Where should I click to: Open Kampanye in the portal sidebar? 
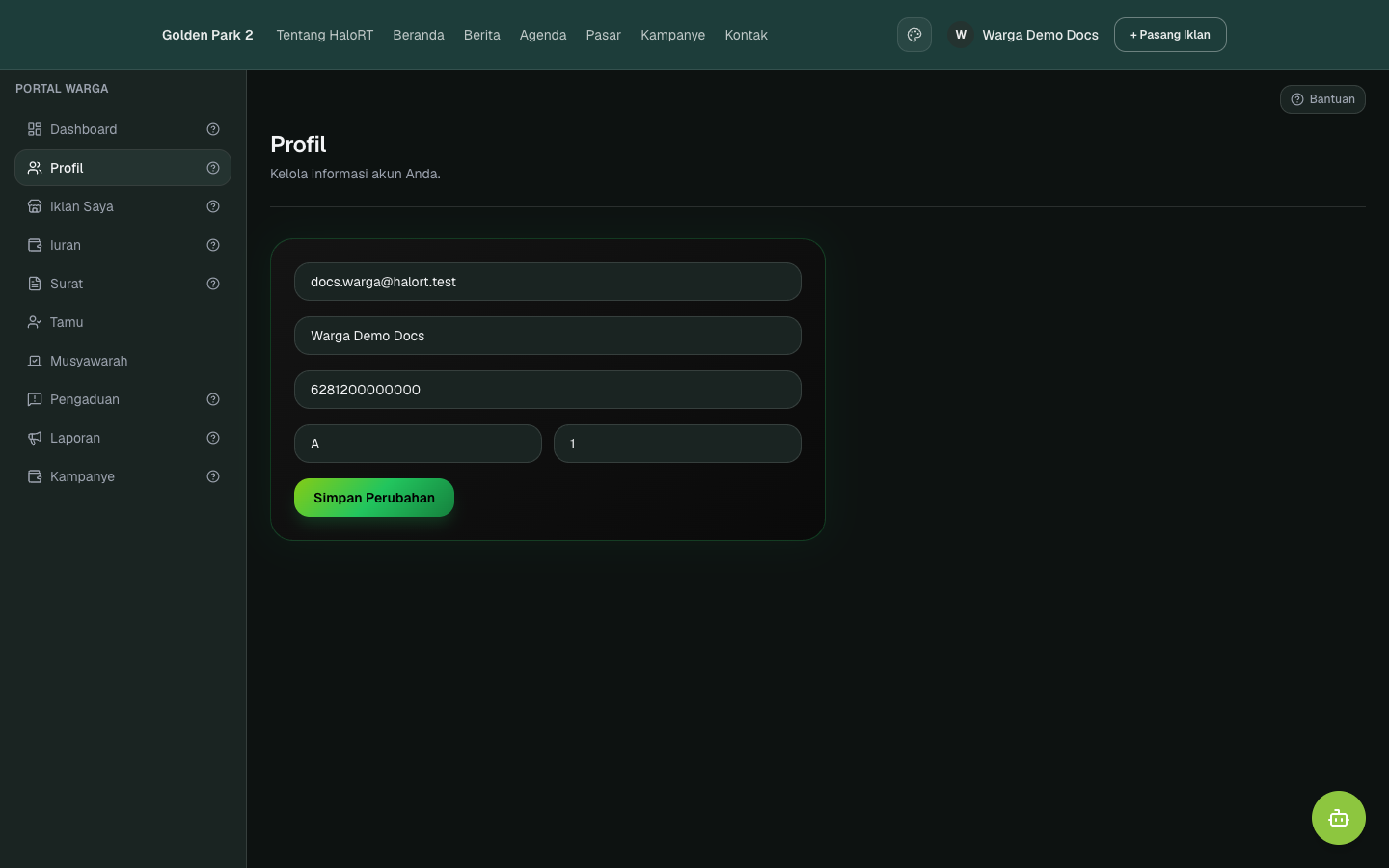[123, 476]
